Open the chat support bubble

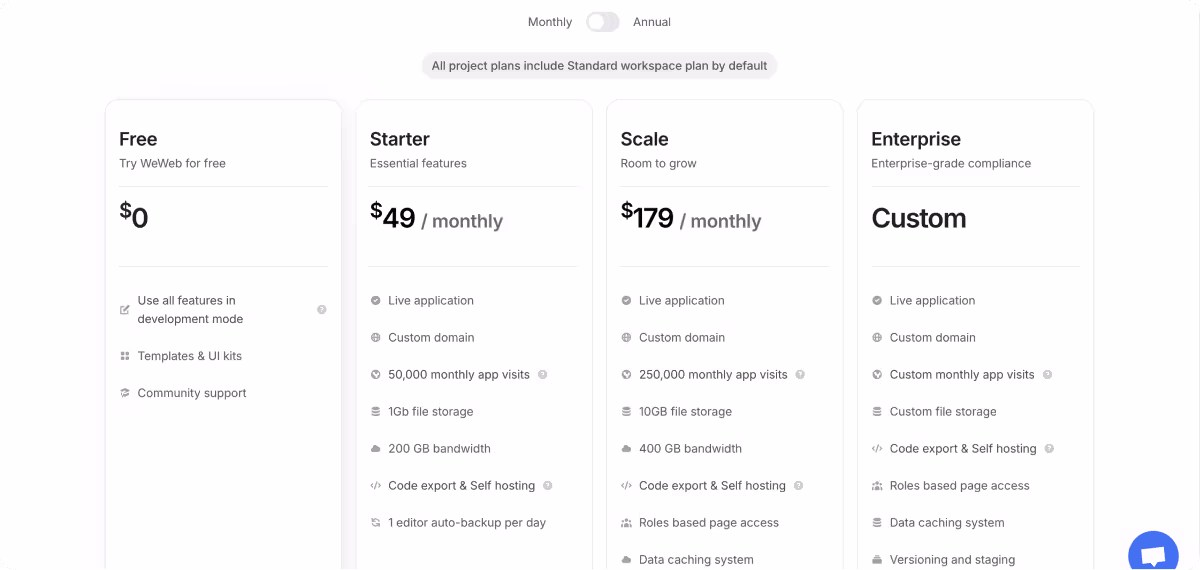point(1153,555)
